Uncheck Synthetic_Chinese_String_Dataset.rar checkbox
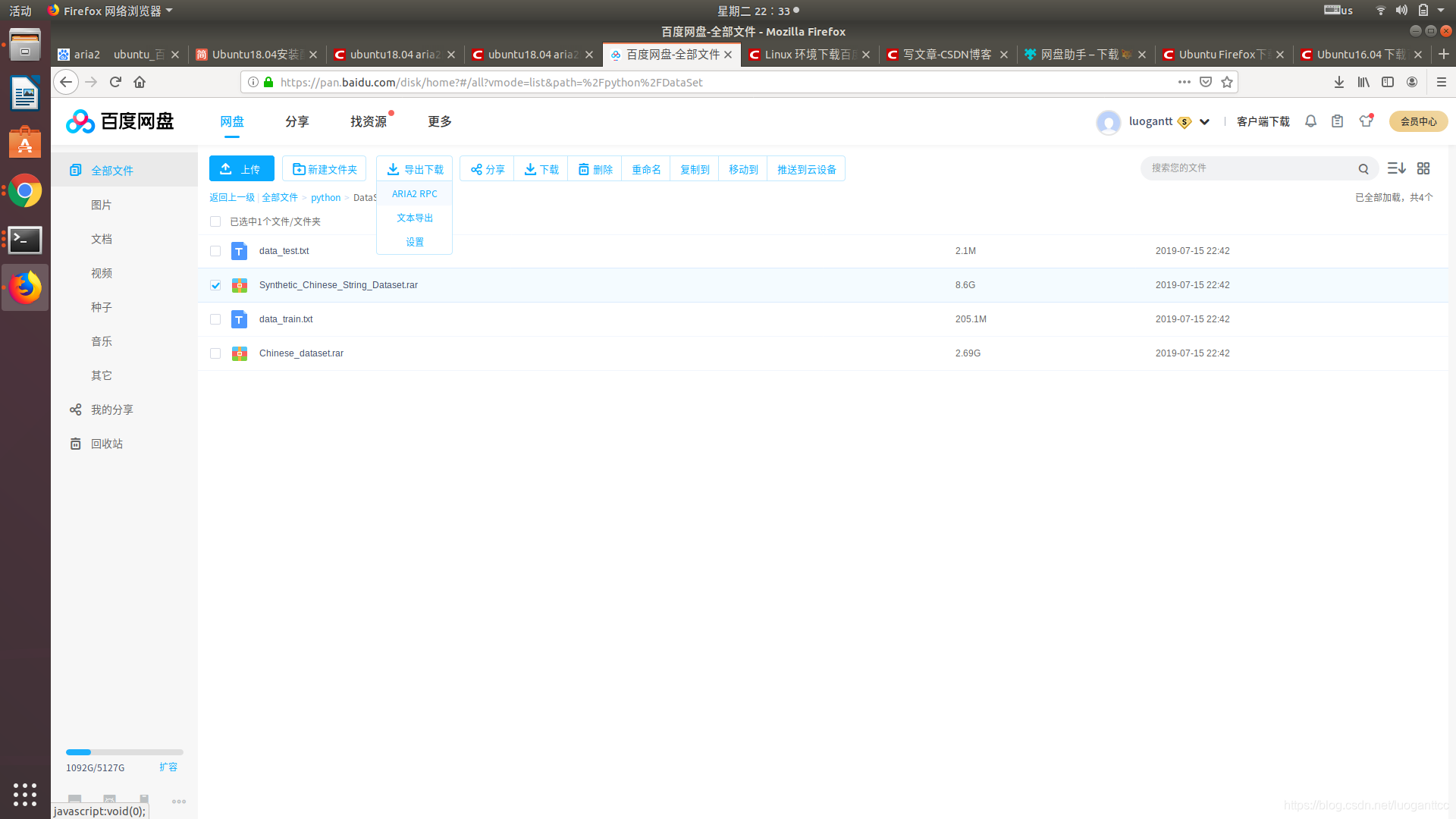This screenshot has height=819, width=1456. [x=215, y=285]
